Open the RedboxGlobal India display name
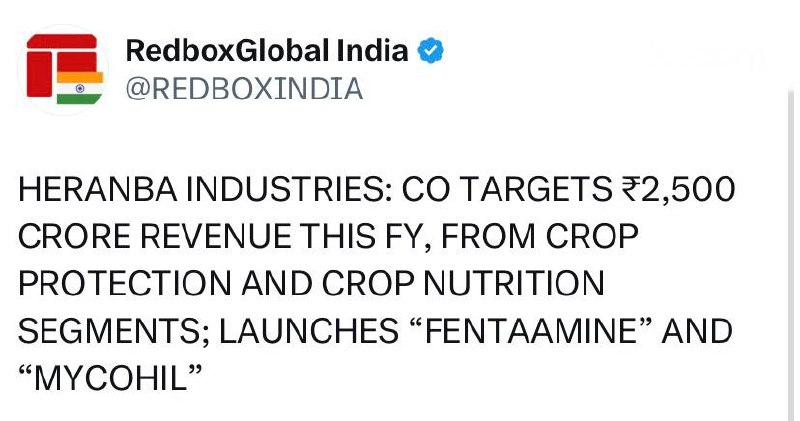This screenshot has height=421, width=800. click(267, 51)
